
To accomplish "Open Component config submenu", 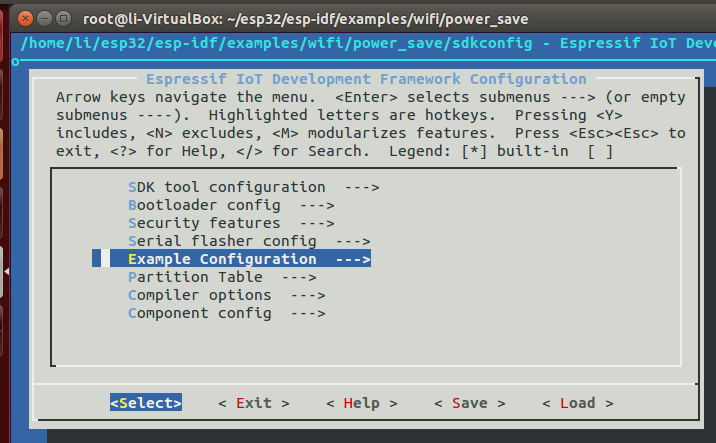I will (x=227, y=313).
